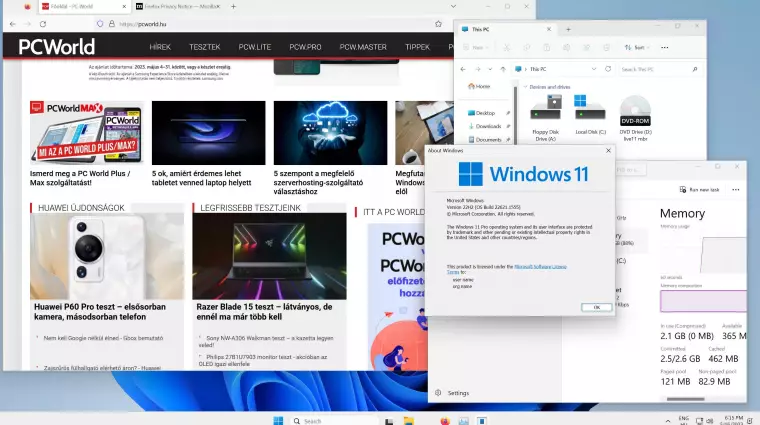The width and height of the screenshot is (760, 425).
Task: Open Firefox from the taskbar
Action: click(x=445, y=421)
